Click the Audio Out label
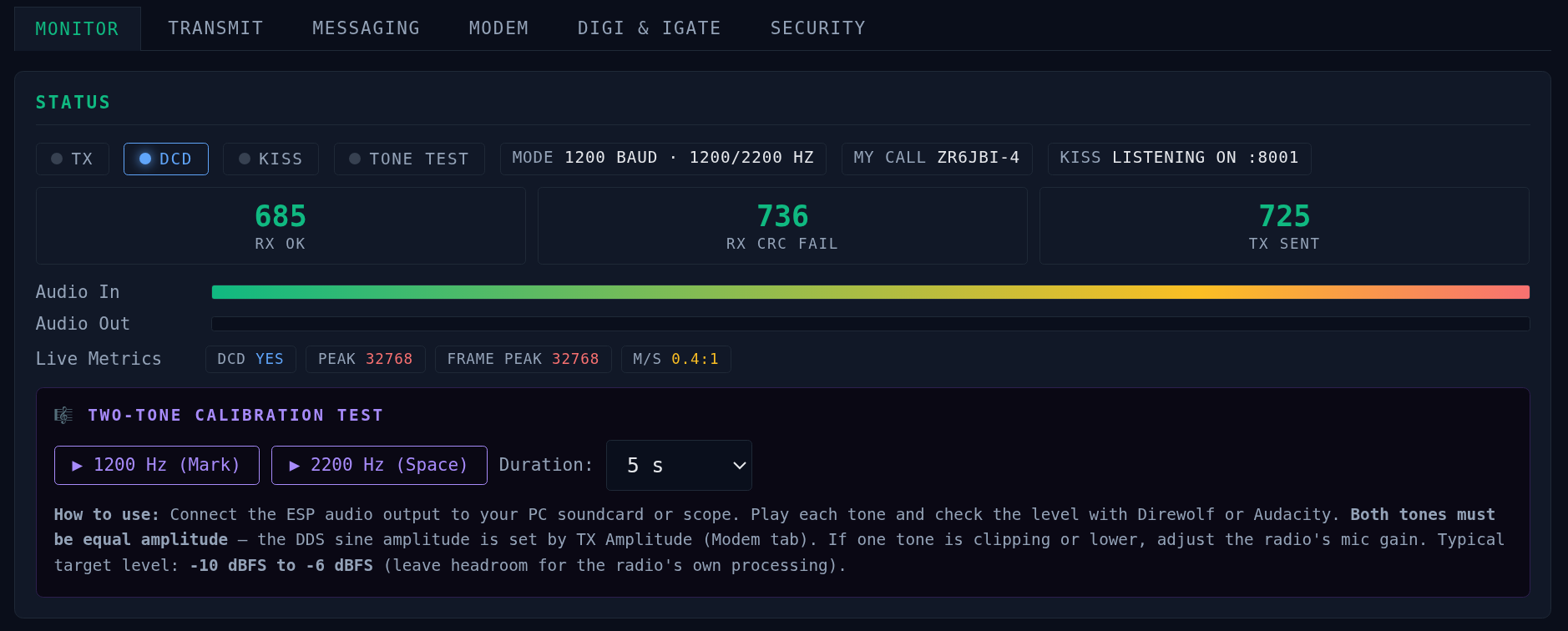 (83, 324)
